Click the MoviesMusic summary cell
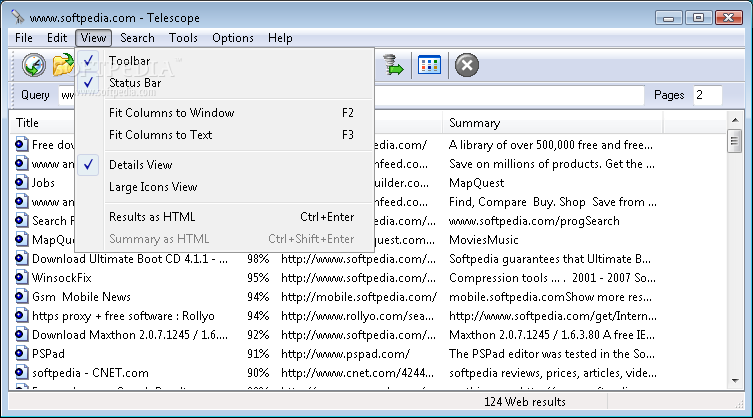This screenshot has height=418, width=753. point(484,240)
